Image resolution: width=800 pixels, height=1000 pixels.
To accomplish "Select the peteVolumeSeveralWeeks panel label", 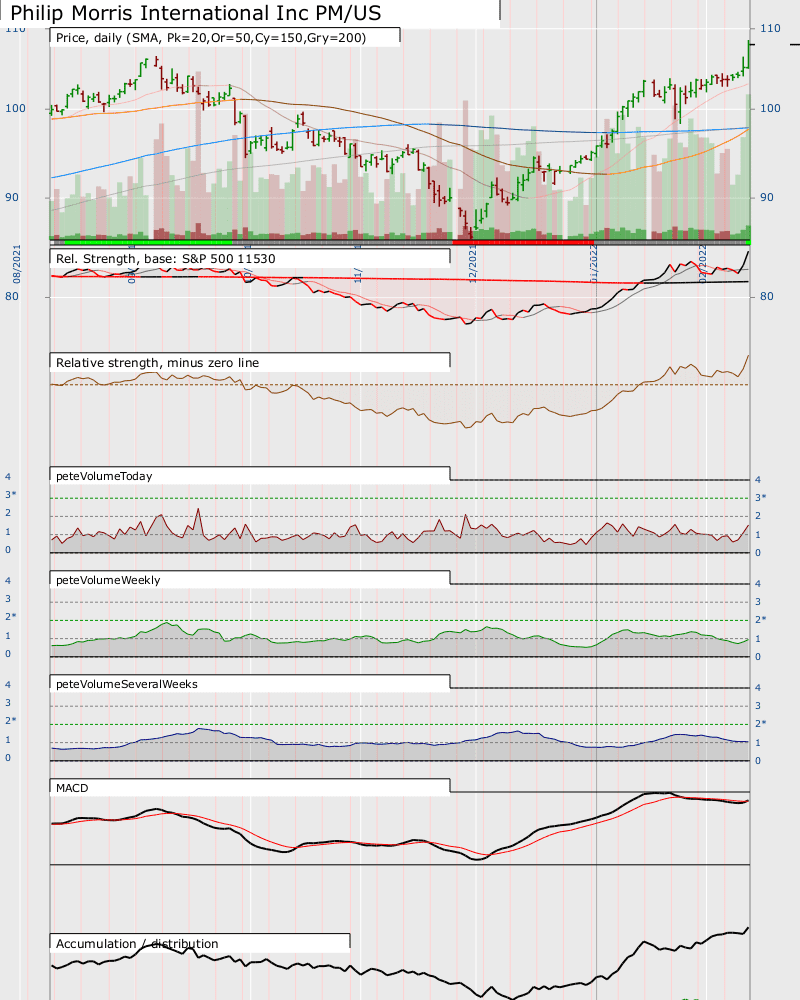I will tap(127, 684).
